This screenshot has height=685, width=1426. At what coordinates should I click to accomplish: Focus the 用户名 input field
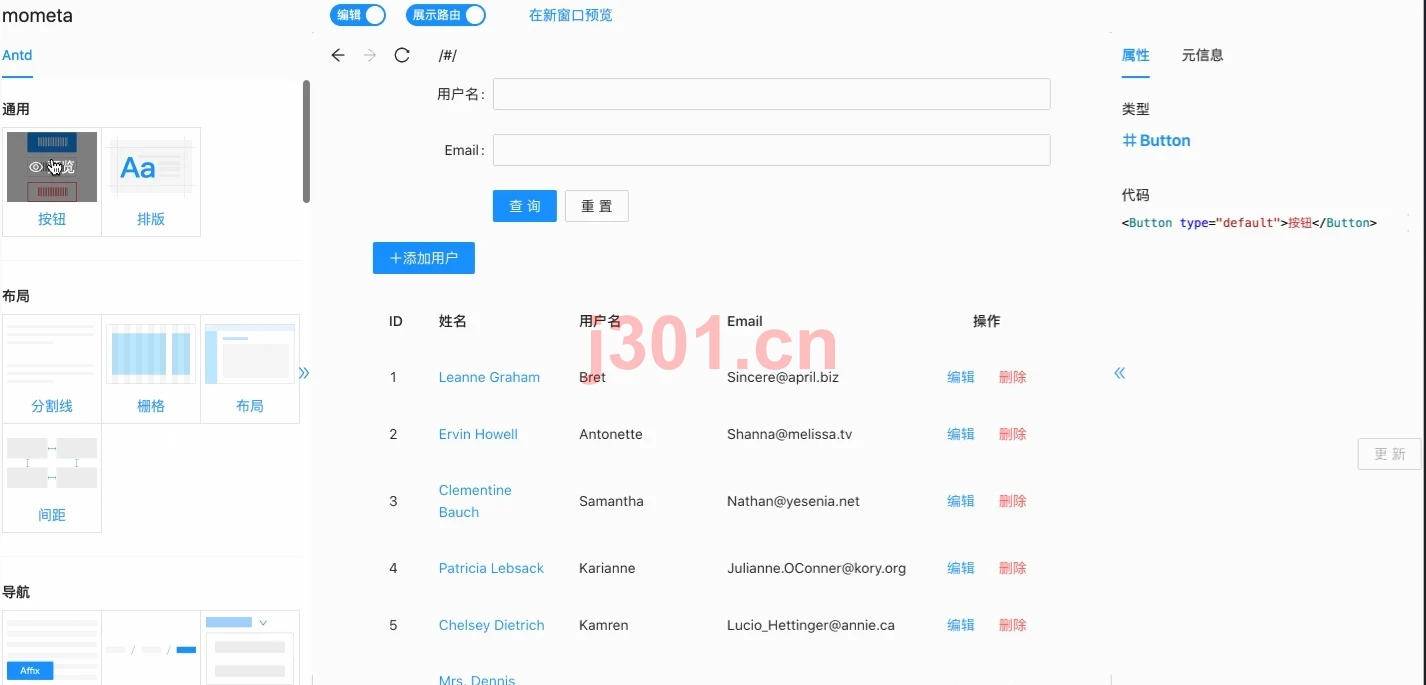(x=771, y=94)
